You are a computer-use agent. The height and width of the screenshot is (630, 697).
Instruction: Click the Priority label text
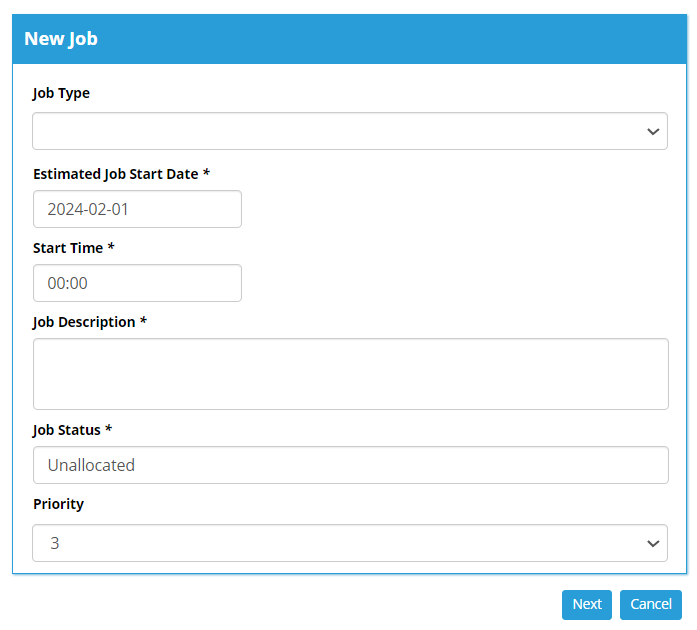coord(58,504)
